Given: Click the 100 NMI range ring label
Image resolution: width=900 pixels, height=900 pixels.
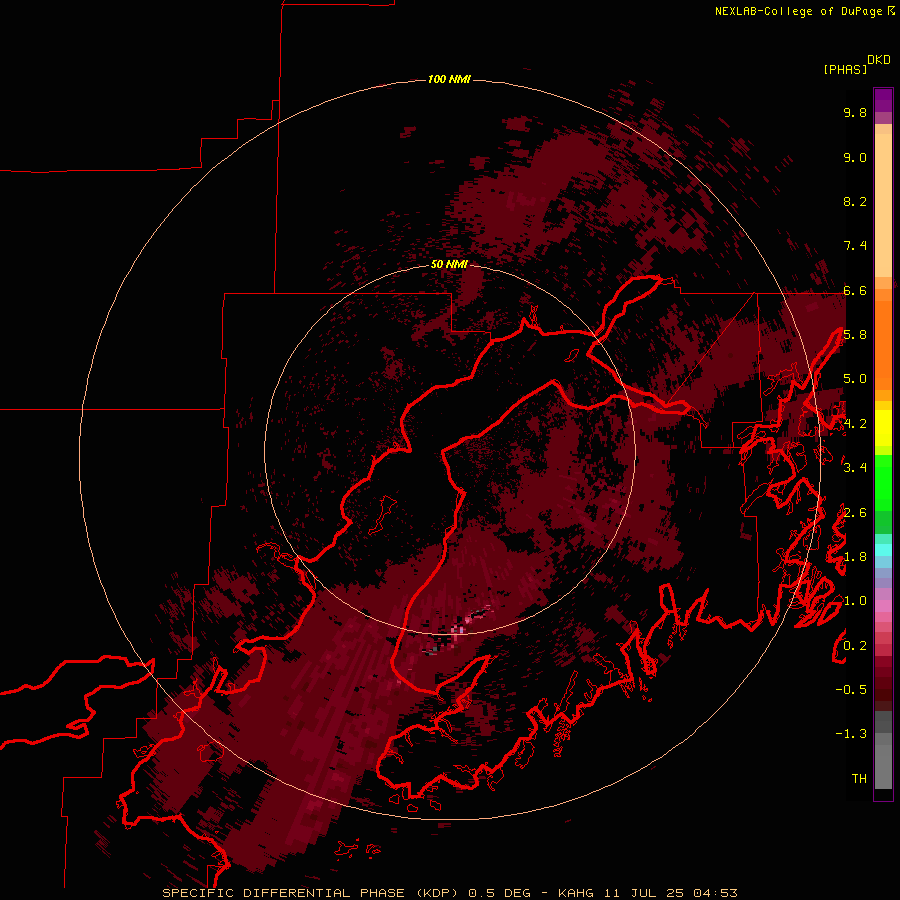Looking at the screenshot, I should click(x=449, y=79).
